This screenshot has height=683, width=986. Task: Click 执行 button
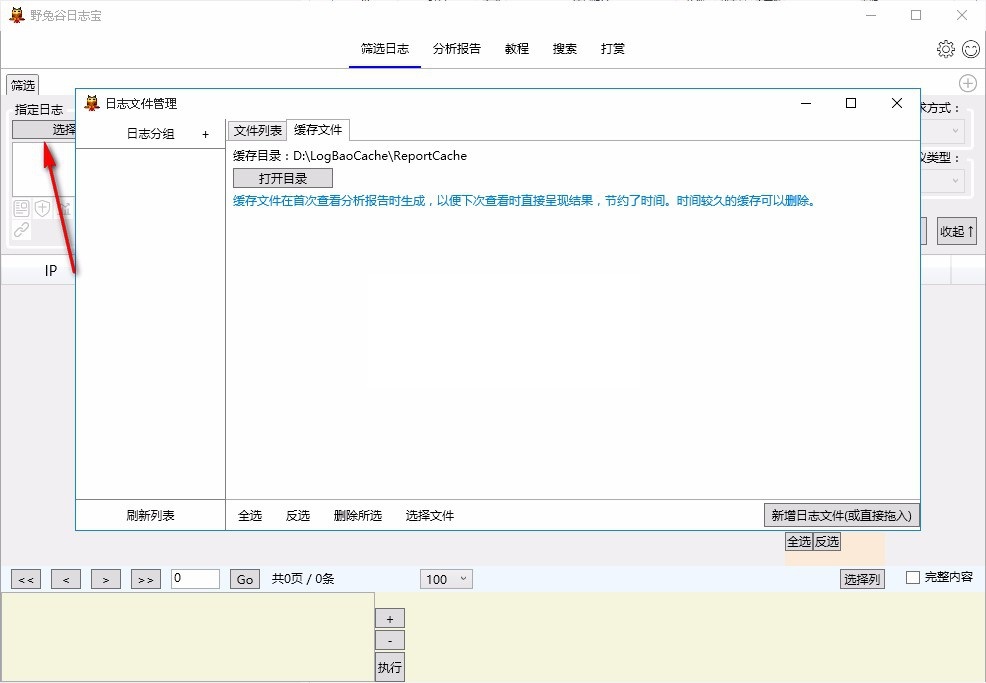pyautogui.click(x=390, y=667)
